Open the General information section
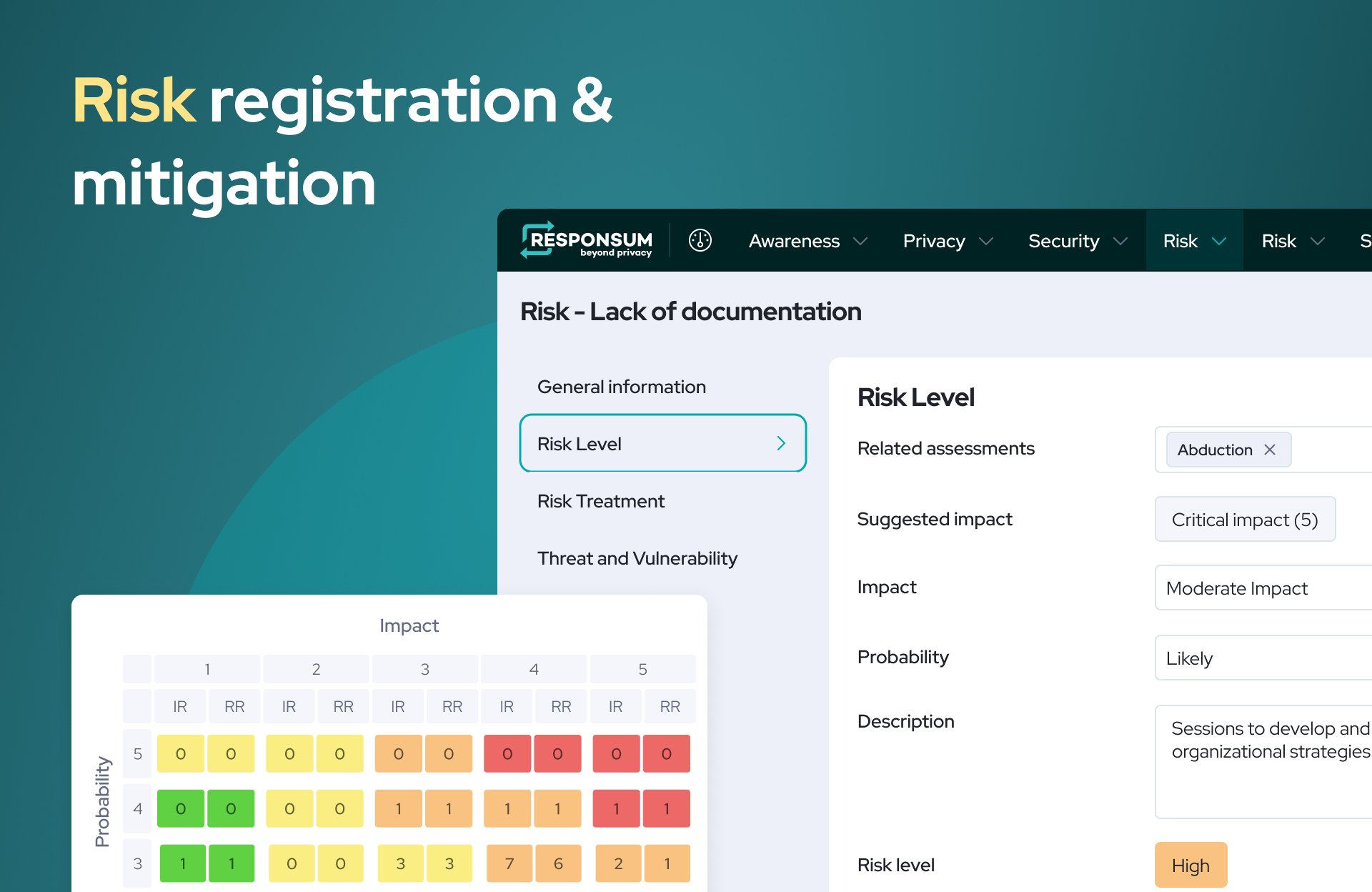 coord(621,387)
